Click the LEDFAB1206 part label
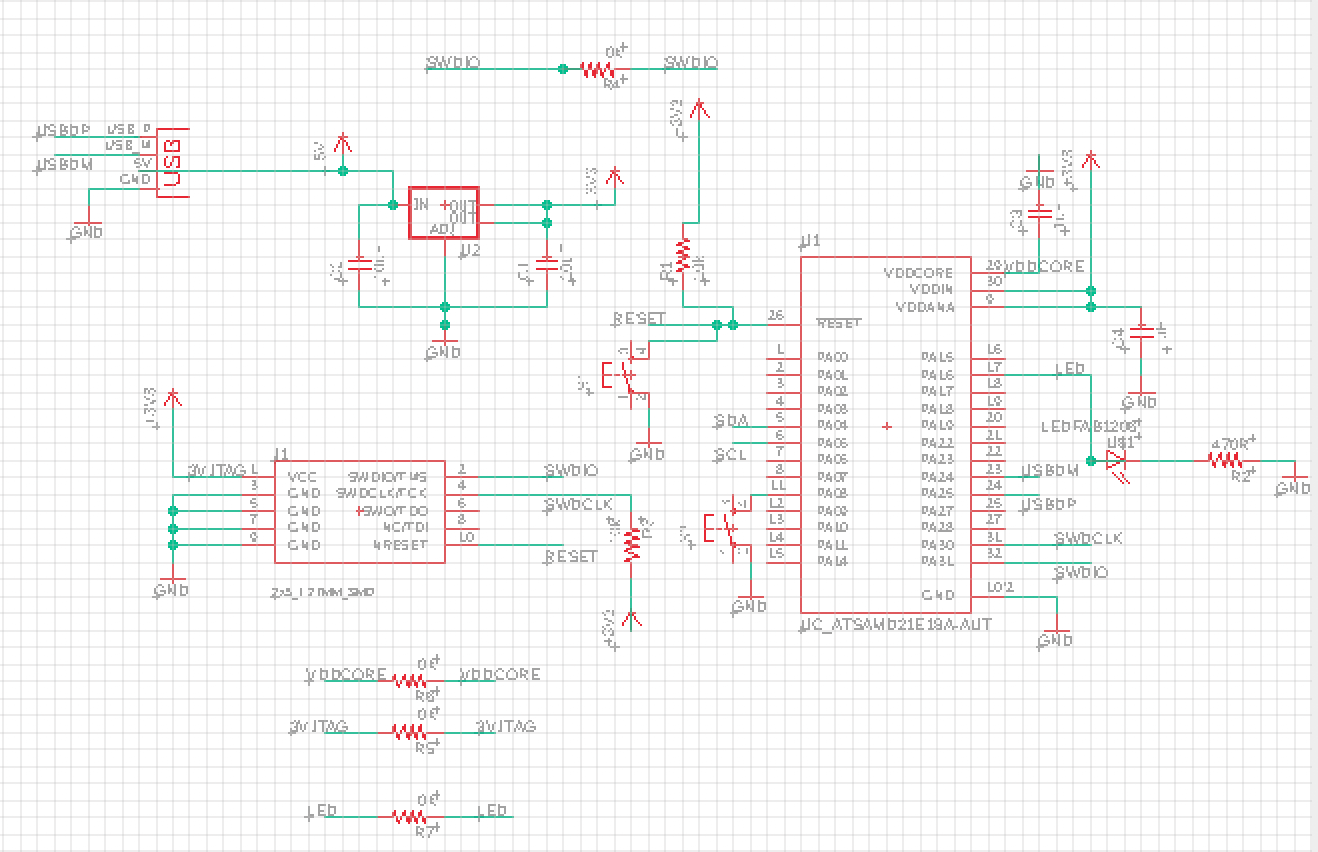The height and width of the screenshot is (852, 1318). tap(1089, 427)
